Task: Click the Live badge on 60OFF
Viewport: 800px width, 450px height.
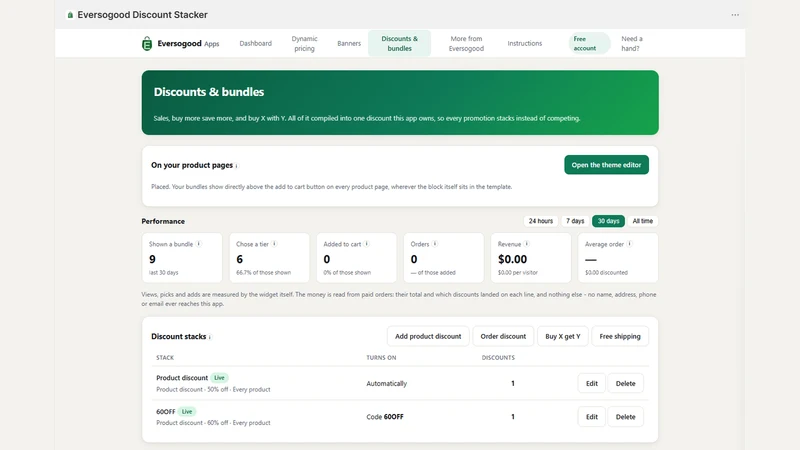Action: click(187, 411)
